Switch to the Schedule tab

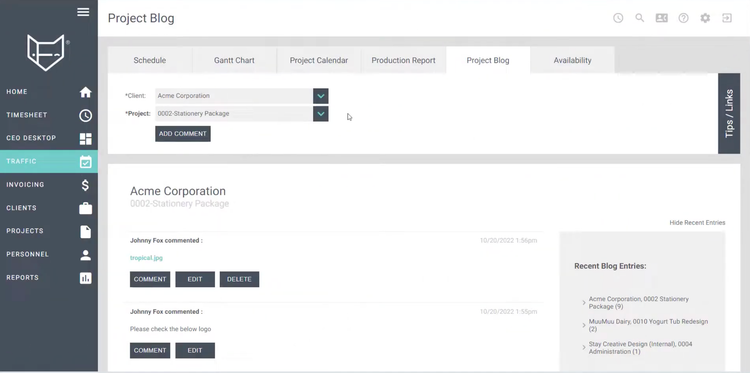coord(150,60)
